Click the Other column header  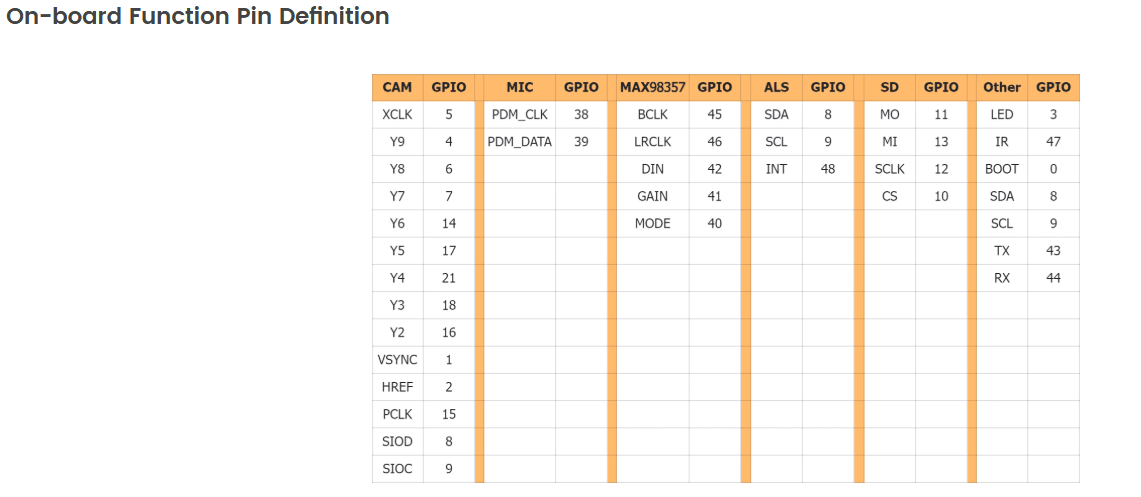point(1002,87)
